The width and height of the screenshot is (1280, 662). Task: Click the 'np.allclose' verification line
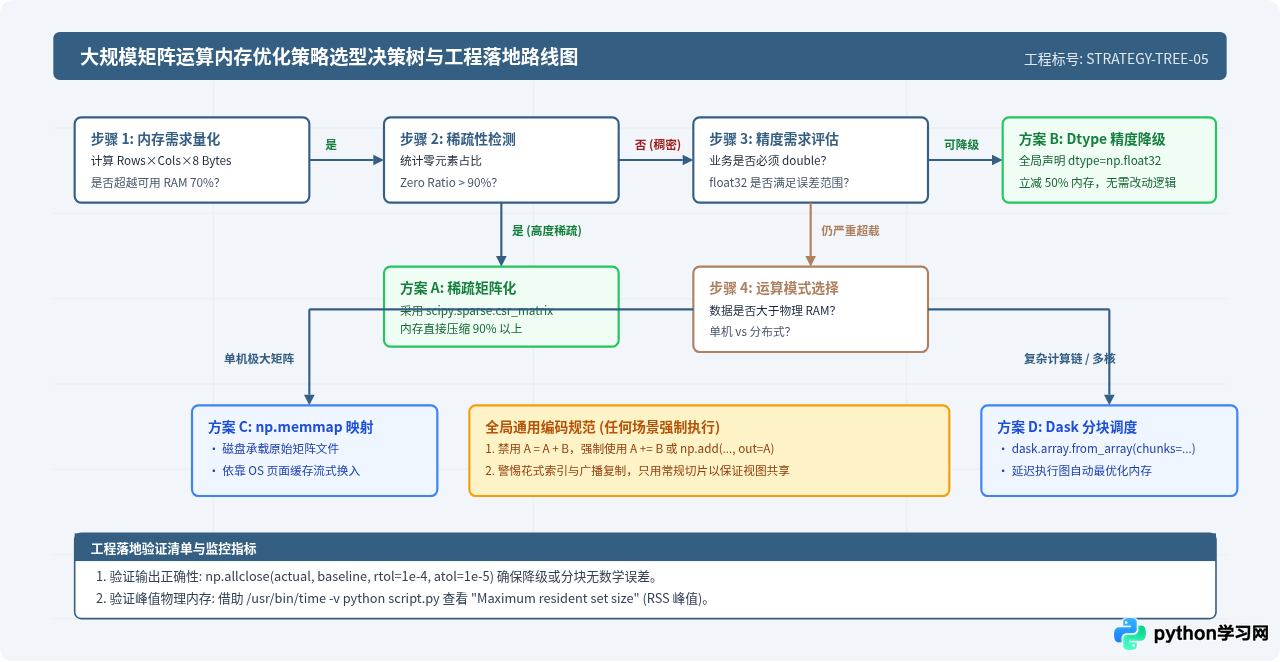tap(377, 577)
